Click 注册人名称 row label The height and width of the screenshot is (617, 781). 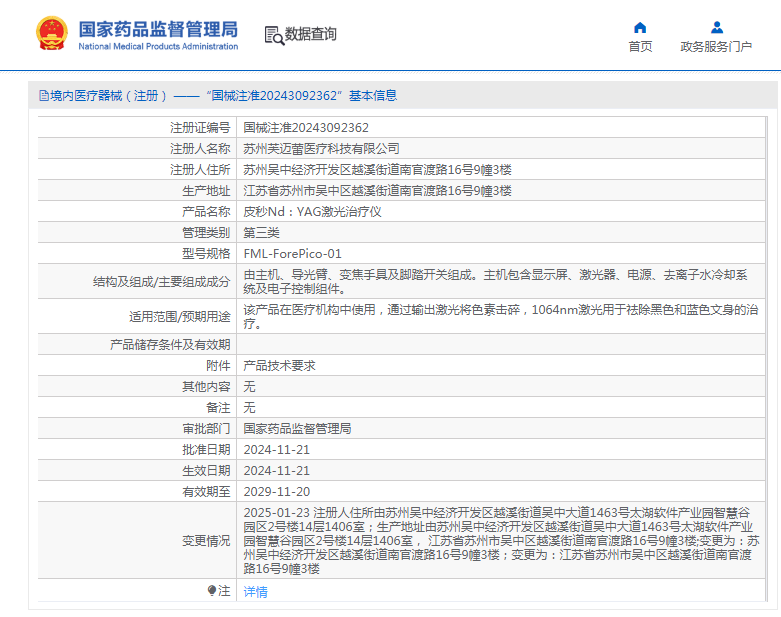point(200,149)
